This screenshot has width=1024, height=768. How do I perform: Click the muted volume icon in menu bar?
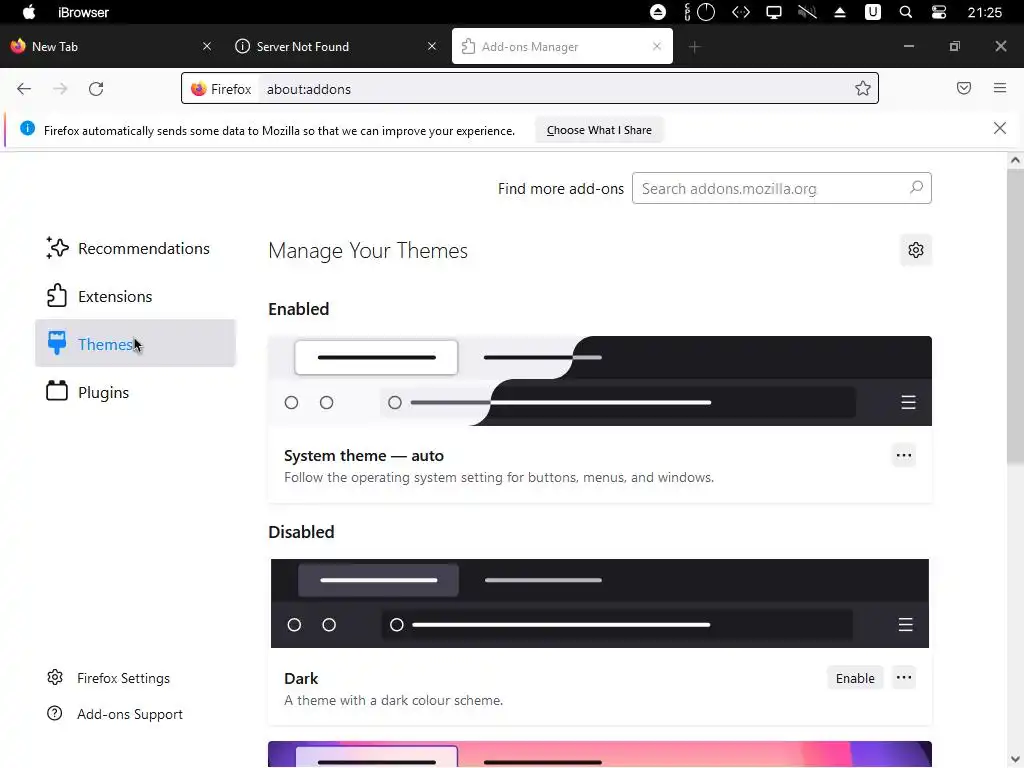pyautogui.click(x=807, y=12)
